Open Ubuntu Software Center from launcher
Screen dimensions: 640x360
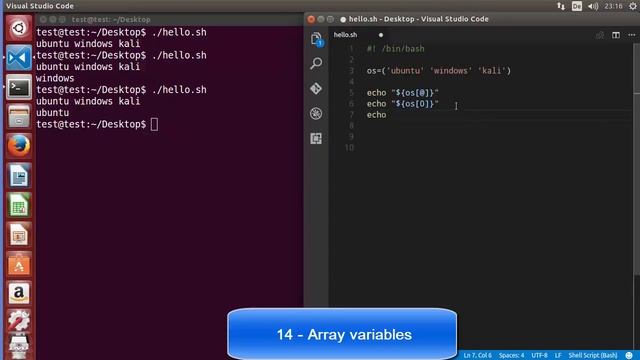18,264
